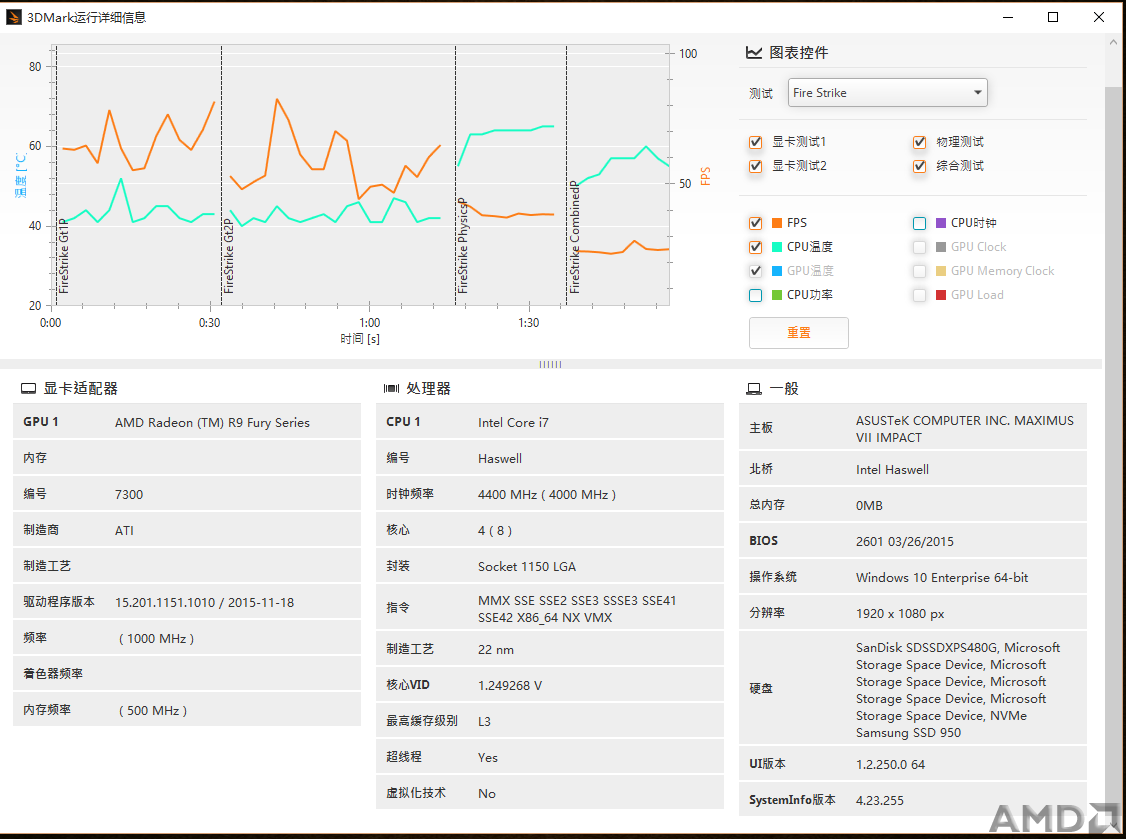1126x839 pixels.
Task: Click the blue GPU温度 color swatch
Action: click(777, 271)
